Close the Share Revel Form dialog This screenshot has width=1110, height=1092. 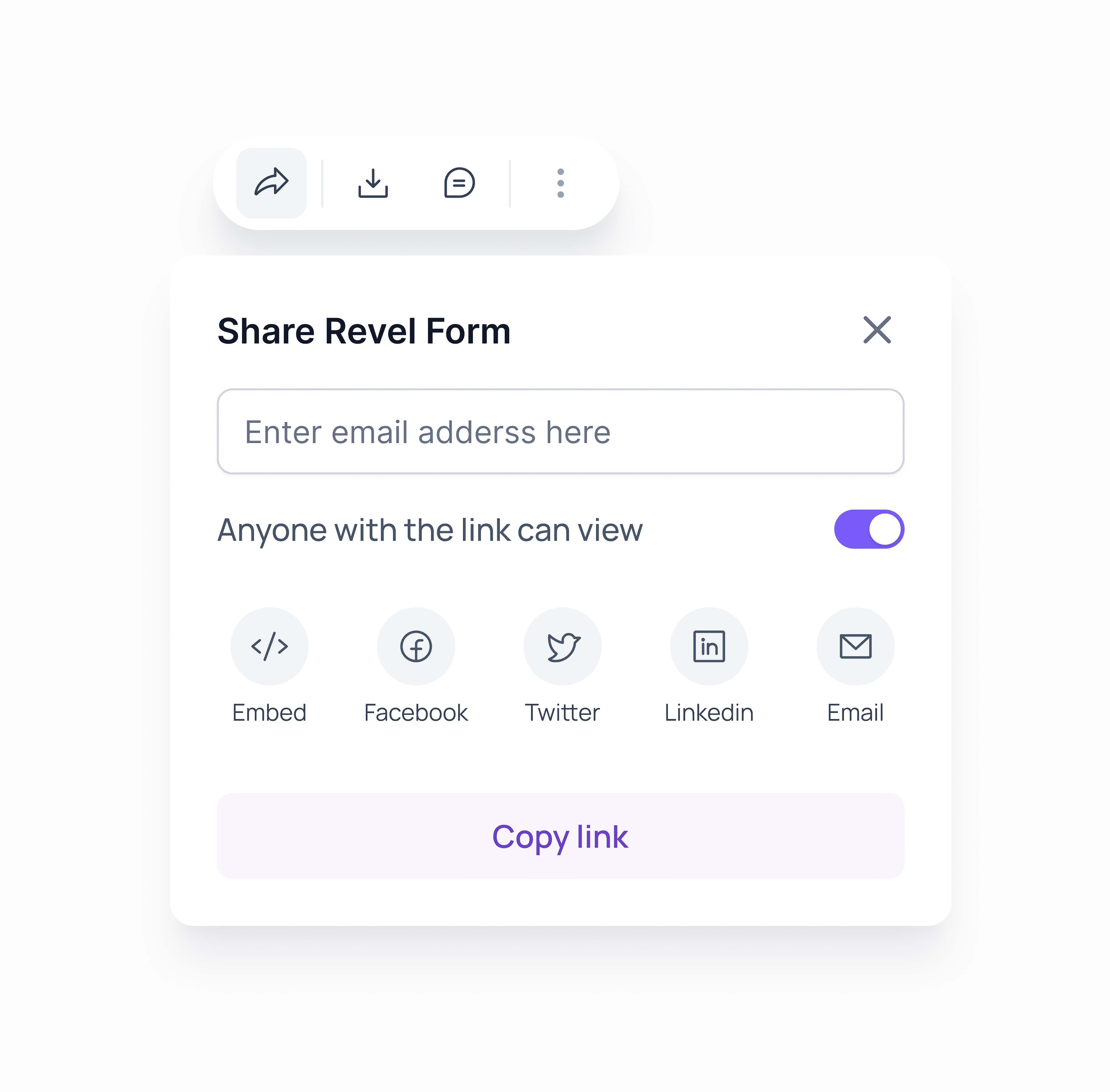click(877, 330)
